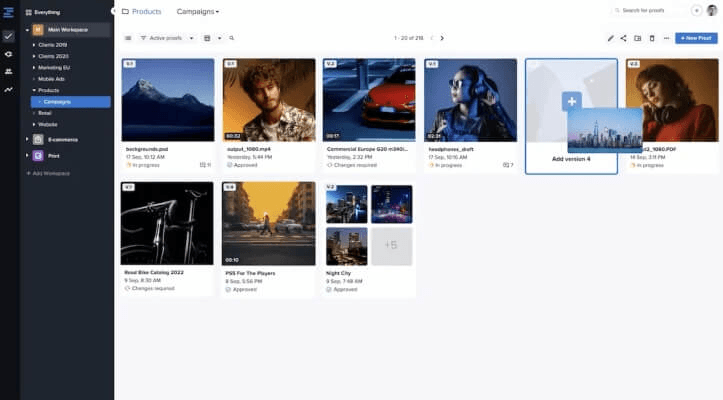723x400 pixels.
Task: Click the search magnifier beside the filter
Action: click(x=231, y=38)
